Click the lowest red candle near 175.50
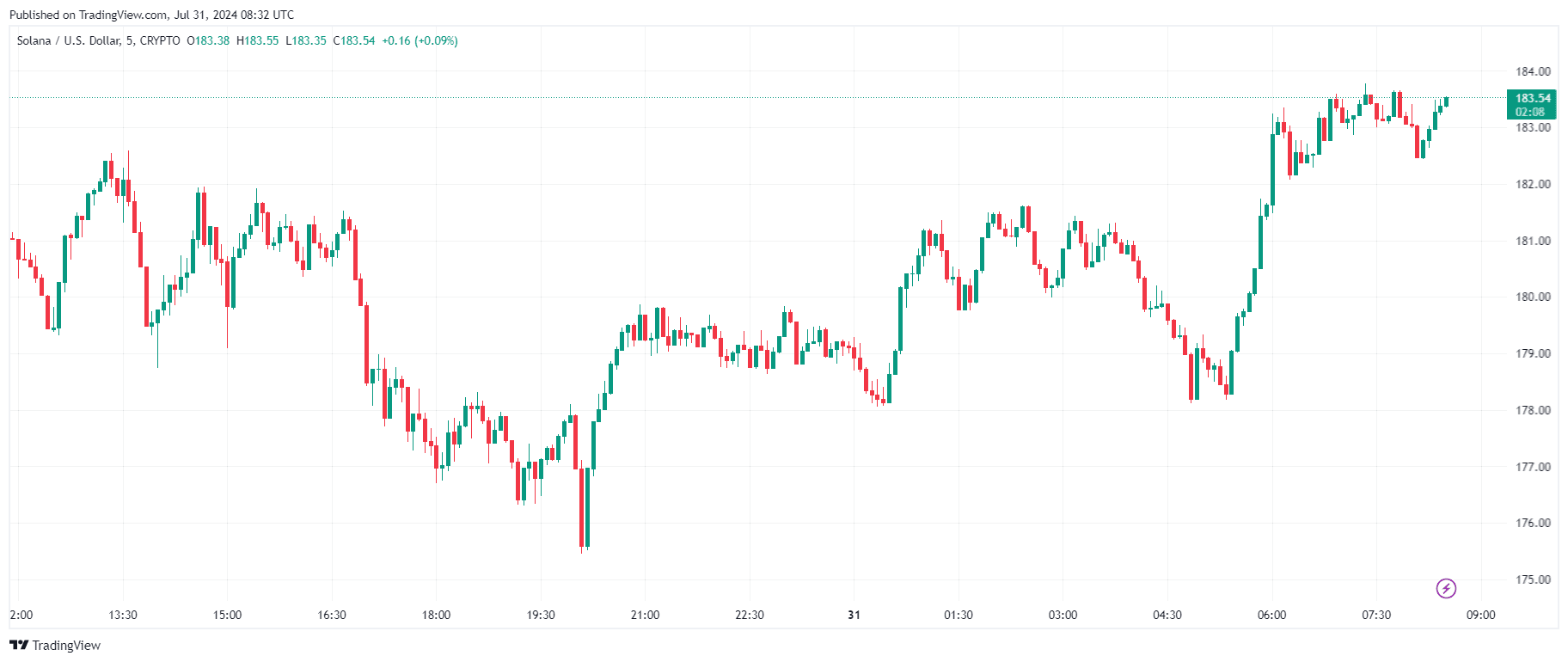The height and width of the screenshot is (662, 1568). click(x=581, y=507)
